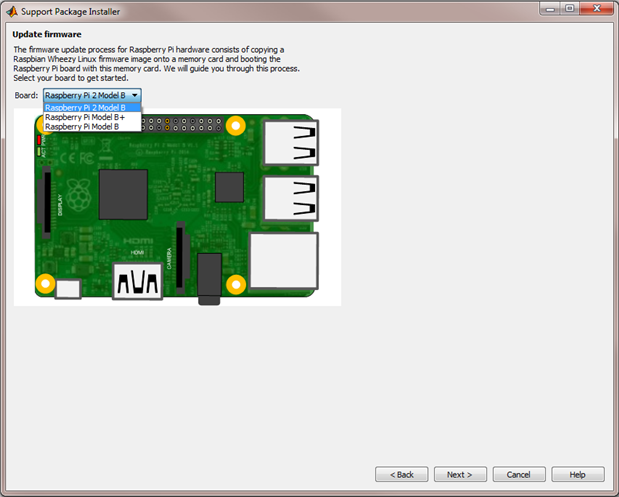Click the black audio jack on the board

pyautogui.click(x=209, y=278)
